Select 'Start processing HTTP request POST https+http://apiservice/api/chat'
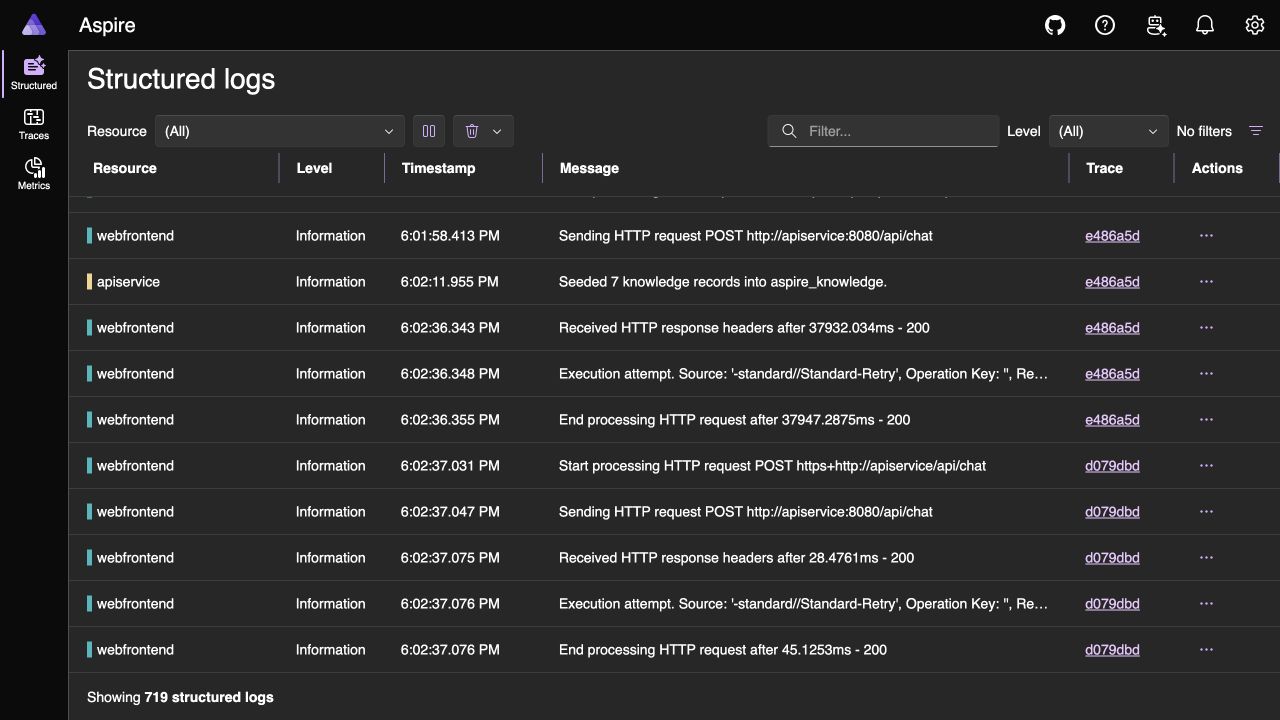 (x=772, y=466)
